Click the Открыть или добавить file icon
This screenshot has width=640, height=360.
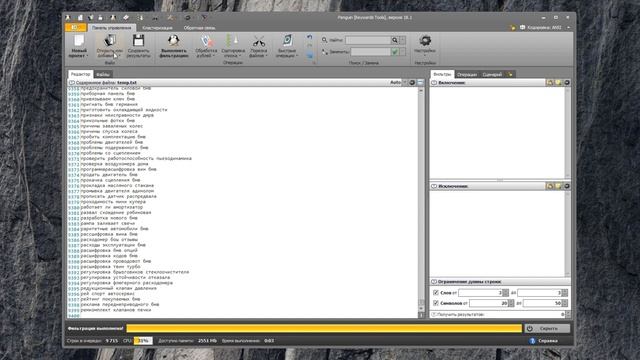click(x=109, y=40)
